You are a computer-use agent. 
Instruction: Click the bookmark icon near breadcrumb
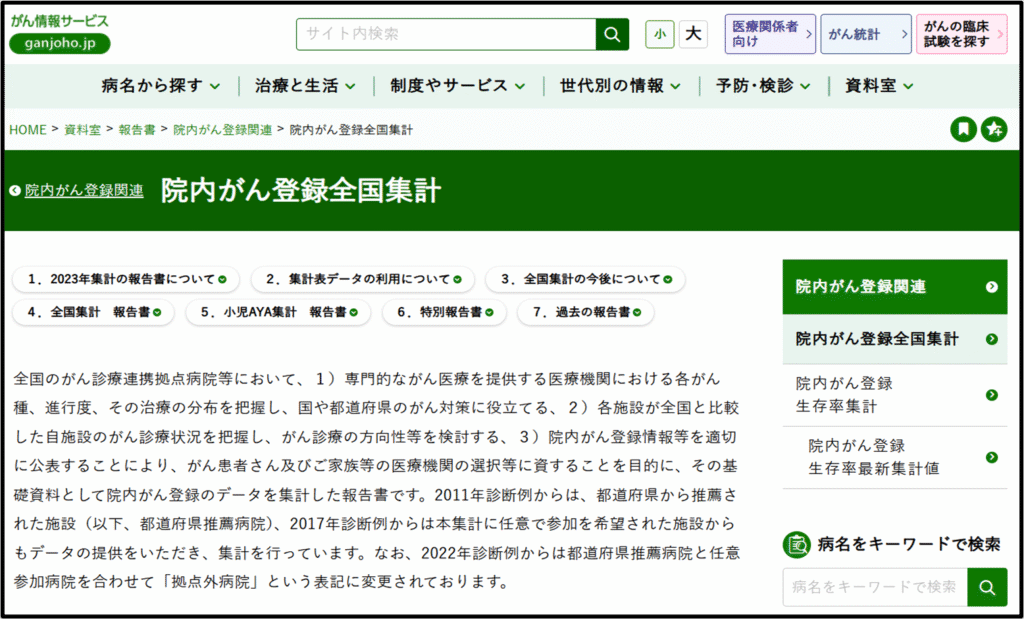(x=963, y=129)
